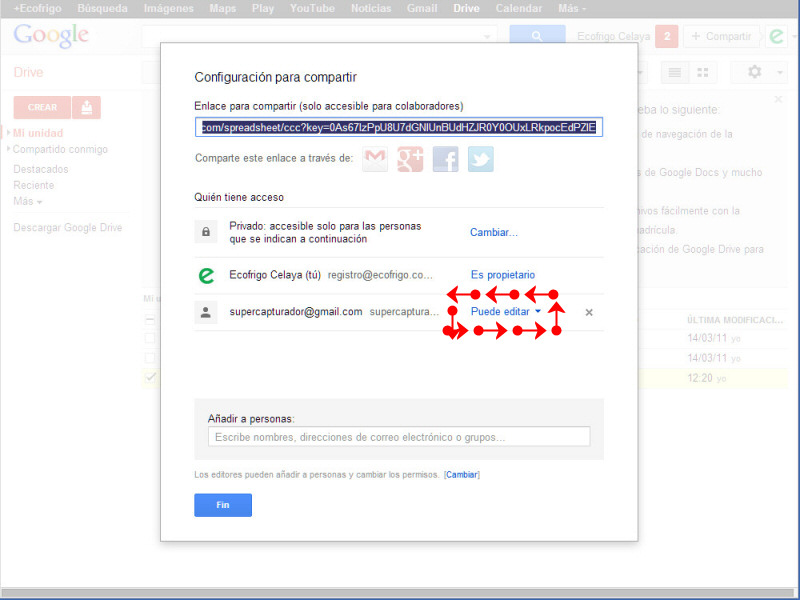Click the + Compartir button
The height and width of the screenshot is (600, 800).
[x=721, y=36]
